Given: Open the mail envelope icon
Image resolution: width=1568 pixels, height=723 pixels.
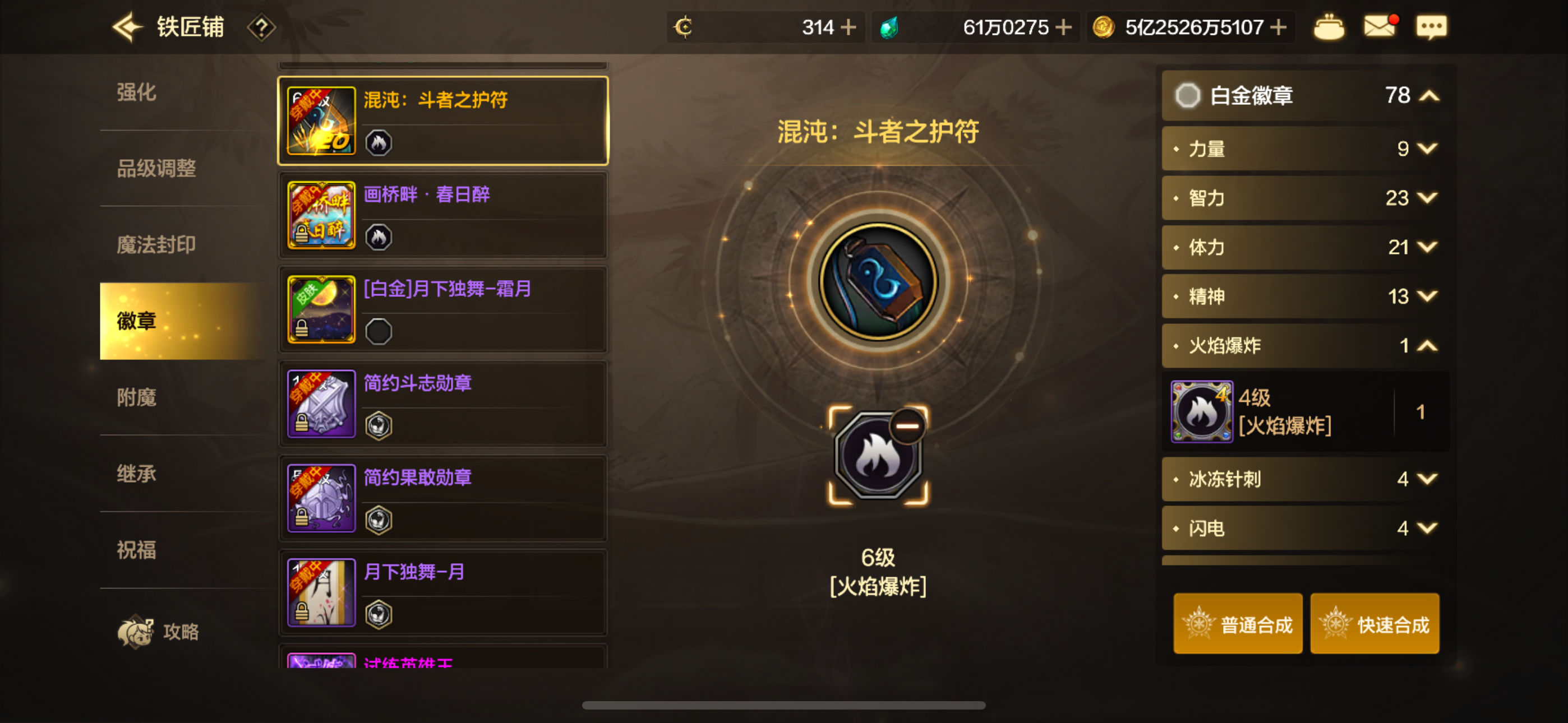Looking at the screenshot, I should click(1380, 27).
